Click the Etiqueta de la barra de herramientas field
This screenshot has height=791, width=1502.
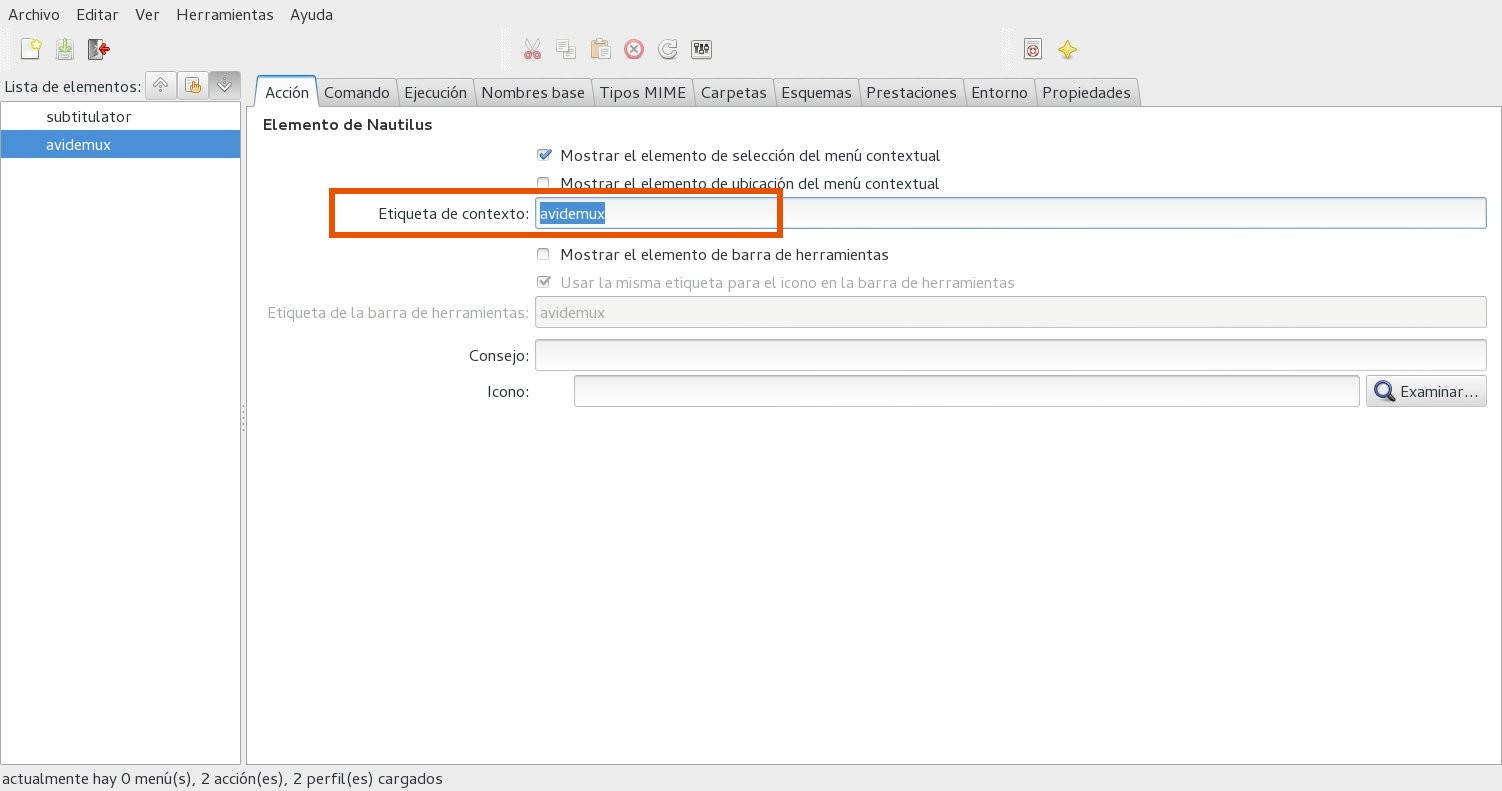pyautogui.click(x=1010, y=312)
